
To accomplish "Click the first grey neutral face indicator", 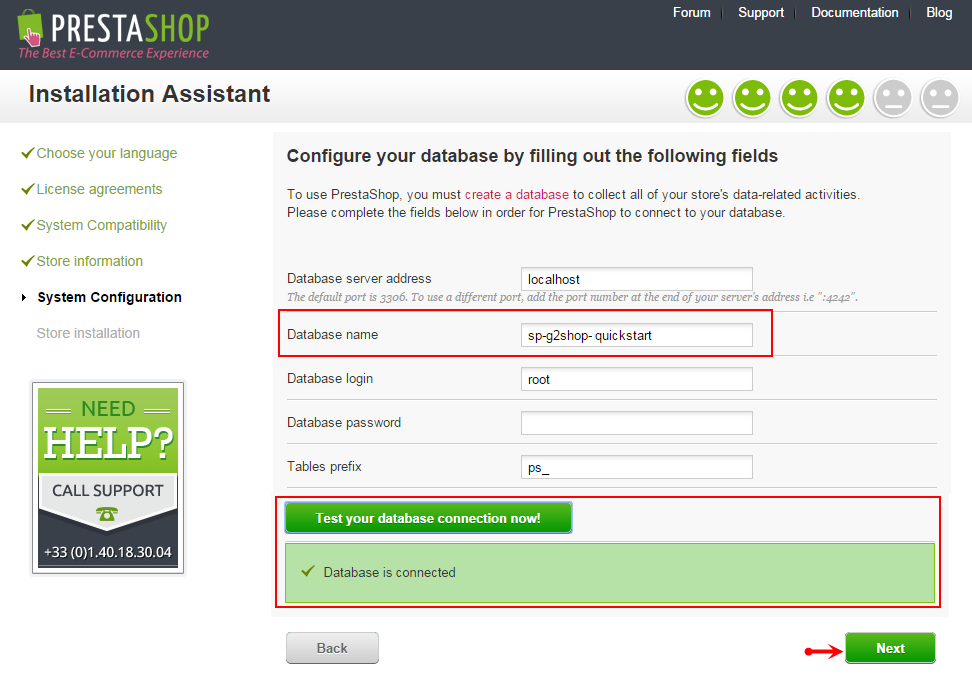I will coord(893,98).
